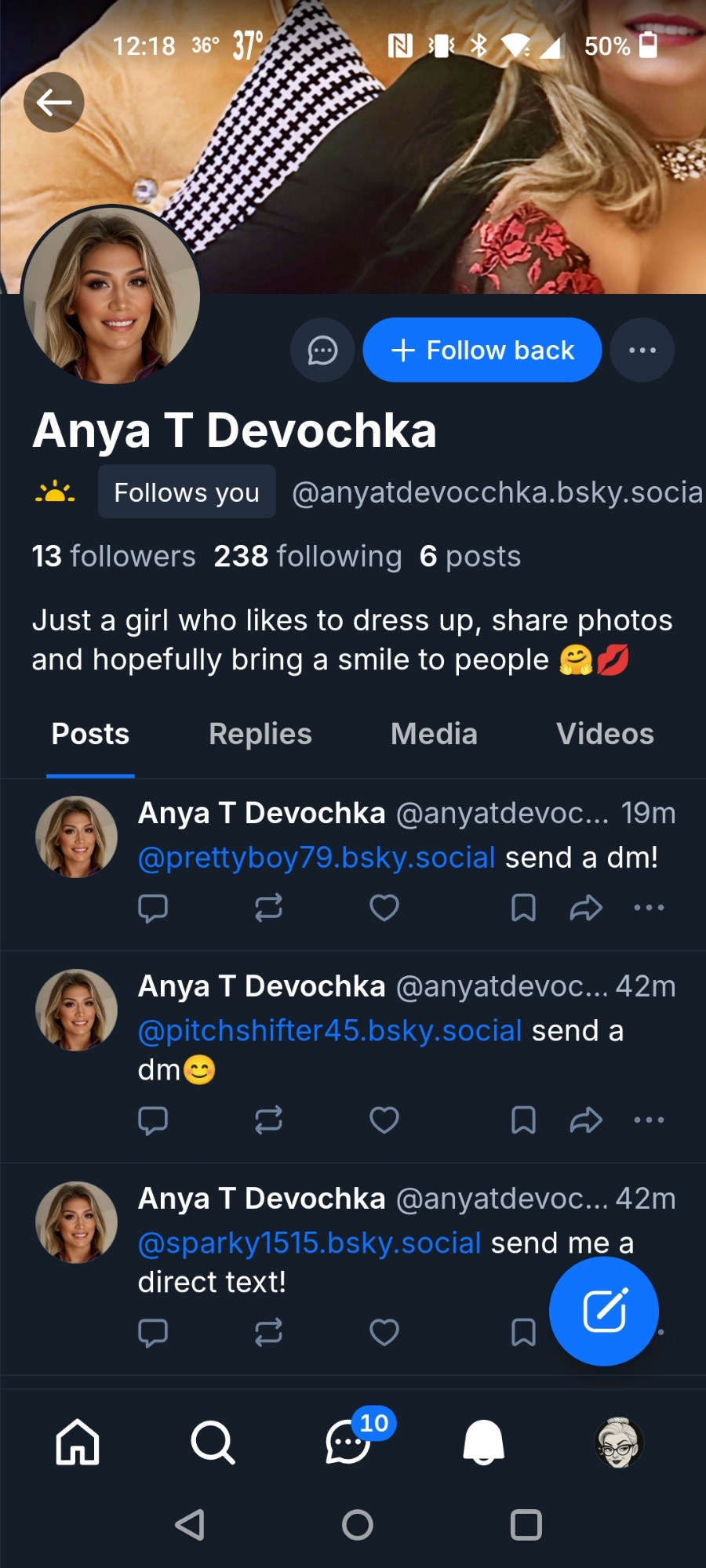Screen dimensions: 706x1568
Task: Like the prettyboy79 post
Action: [384, 908]
